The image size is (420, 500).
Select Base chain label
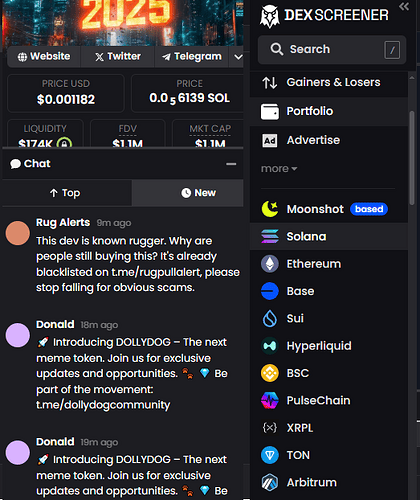click(x=300, y=291)
